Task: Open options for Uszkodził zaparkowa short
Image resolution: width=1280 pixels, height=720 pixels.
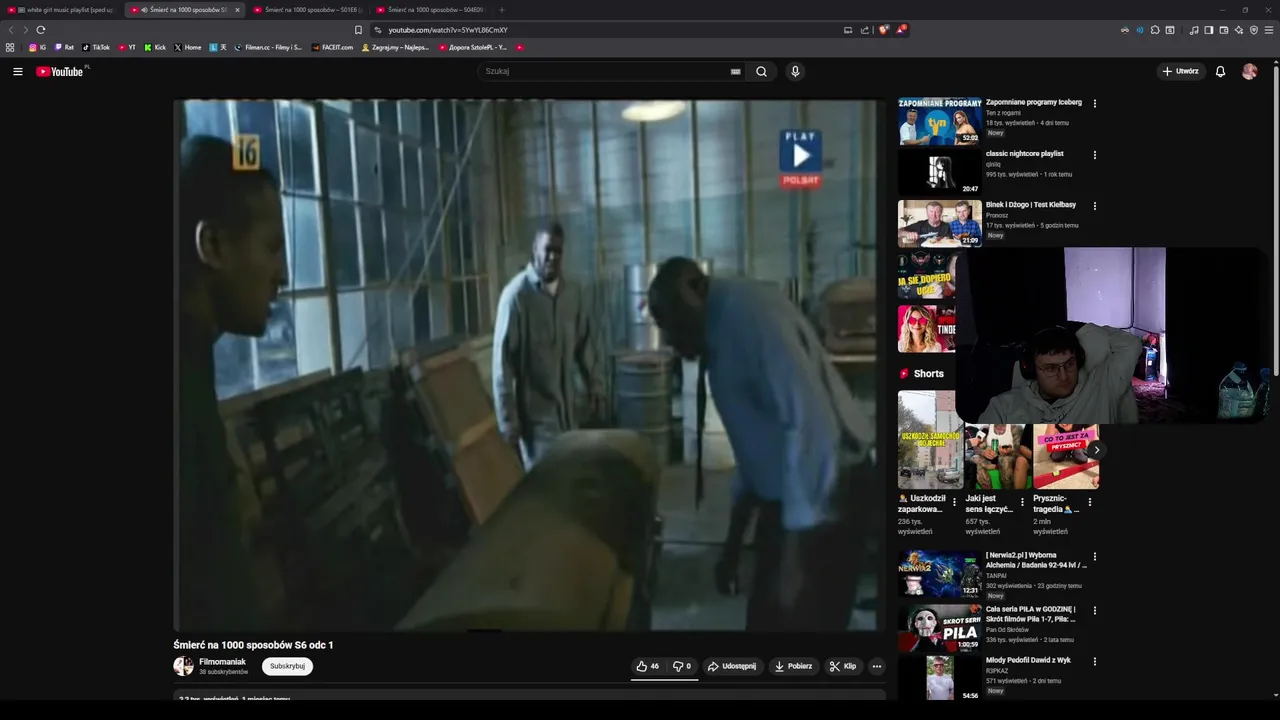Action: tap(954, 502)
